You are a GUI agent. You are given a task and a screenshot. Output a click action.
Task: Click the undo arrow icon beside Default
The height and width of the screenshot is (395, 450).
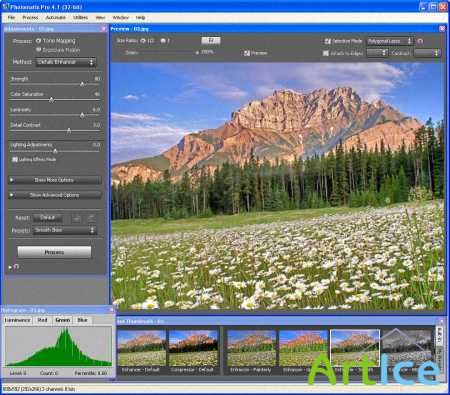click(x=76, y=218)
